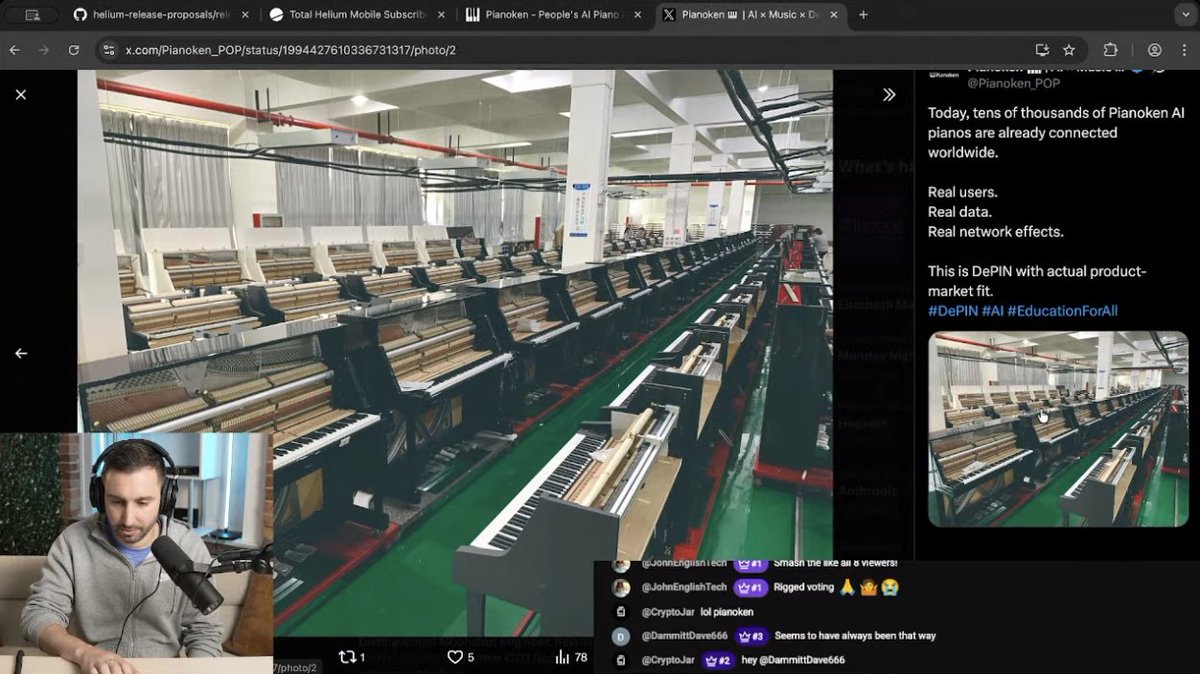This screenshot has height=674, width=1200.
Task: Close the helium-release-proposals tab
Action: (x=245, y=15)
